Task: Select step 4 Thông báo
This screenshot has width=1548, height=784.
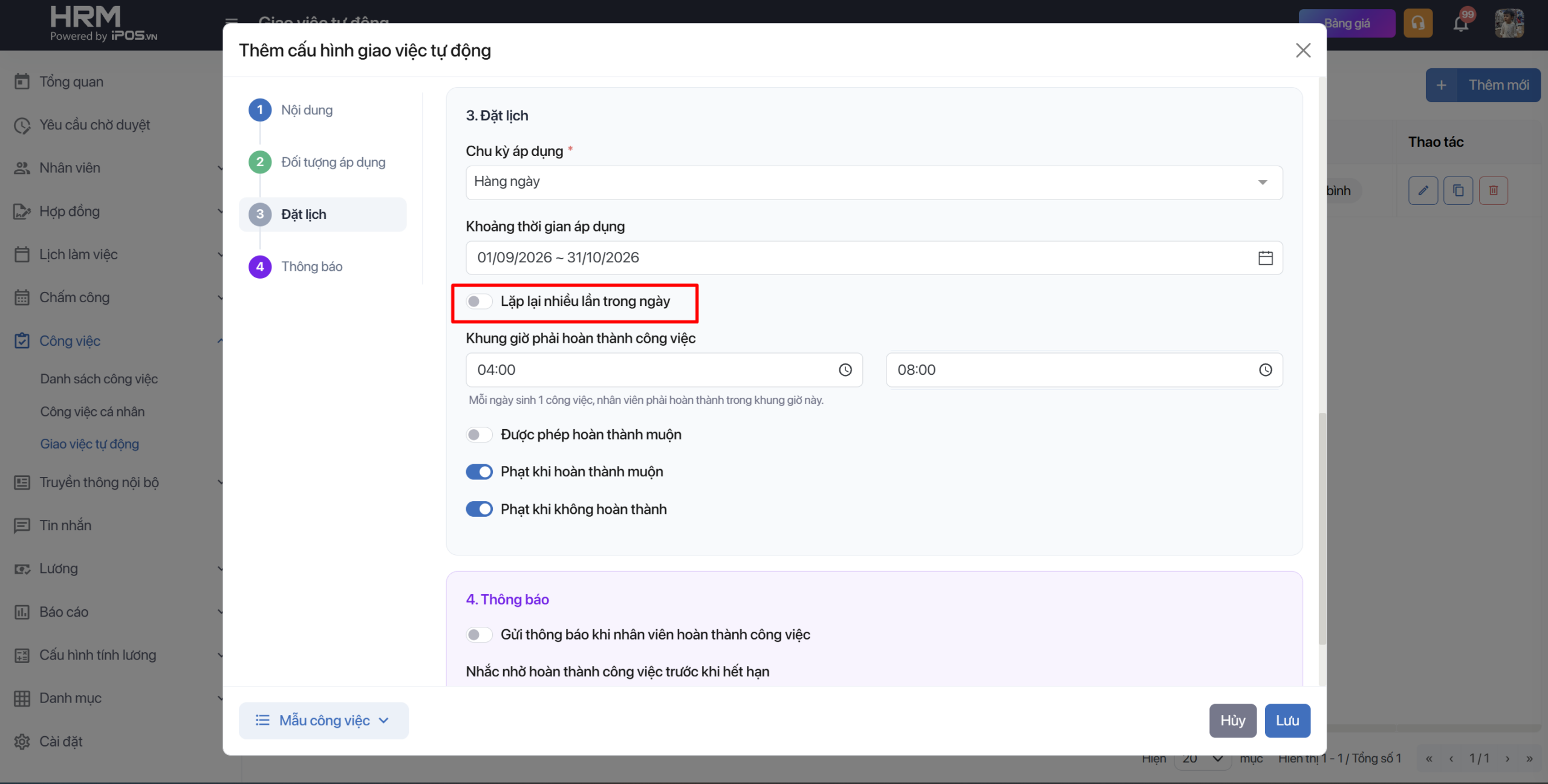Action: 296,267
